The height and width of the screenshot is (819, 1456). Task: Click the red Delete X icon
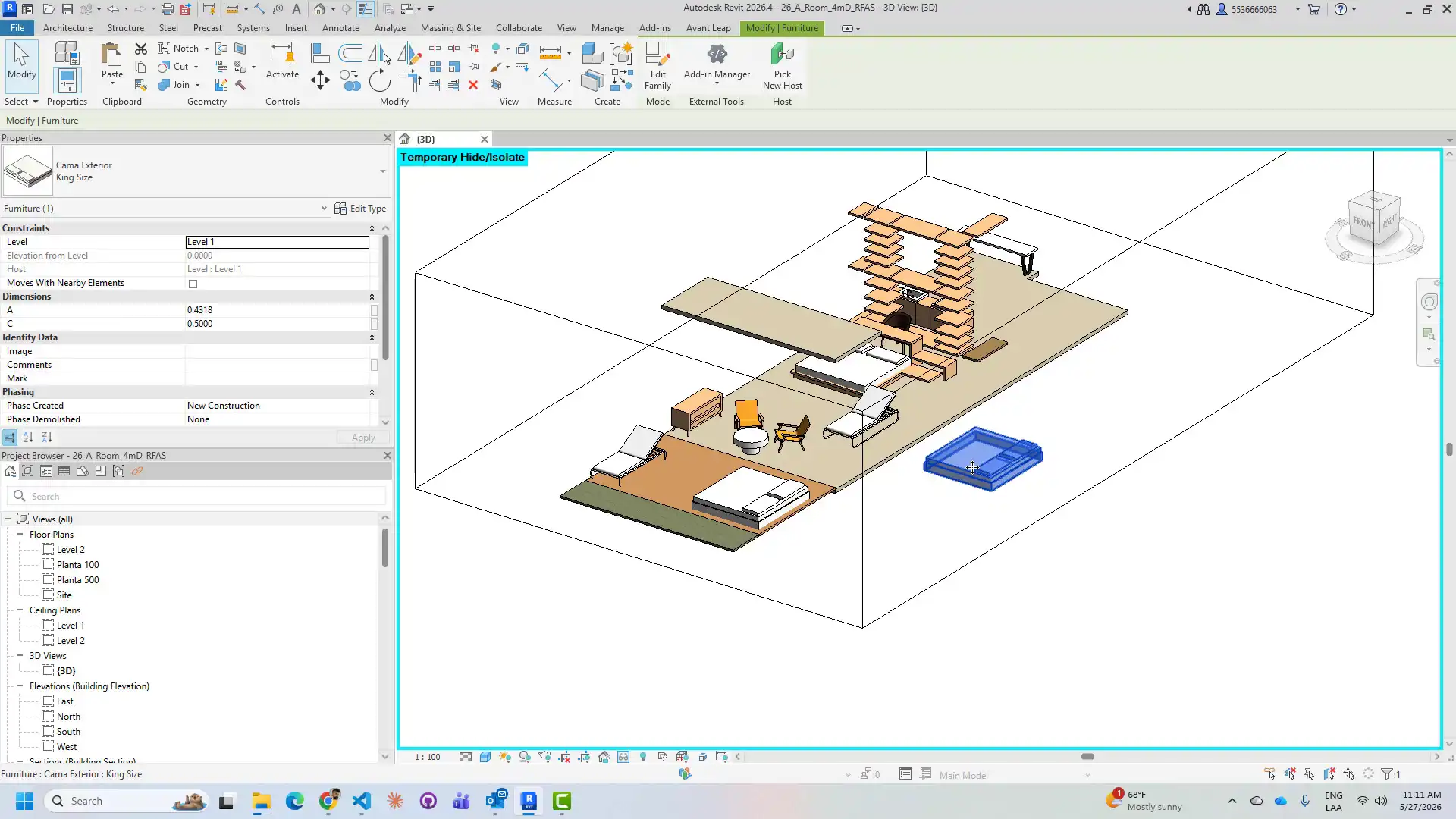click(x=473, y=85)
